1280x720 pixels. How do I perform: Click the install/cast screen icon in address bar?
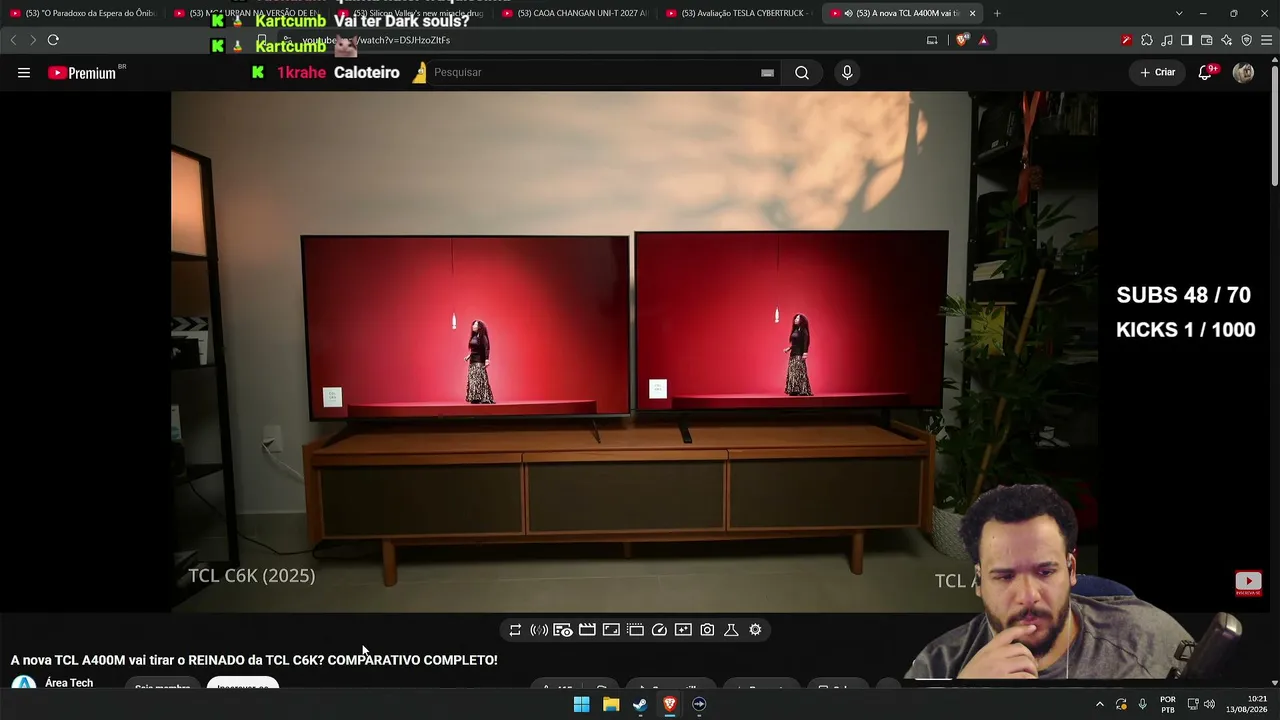click(932, 40)
